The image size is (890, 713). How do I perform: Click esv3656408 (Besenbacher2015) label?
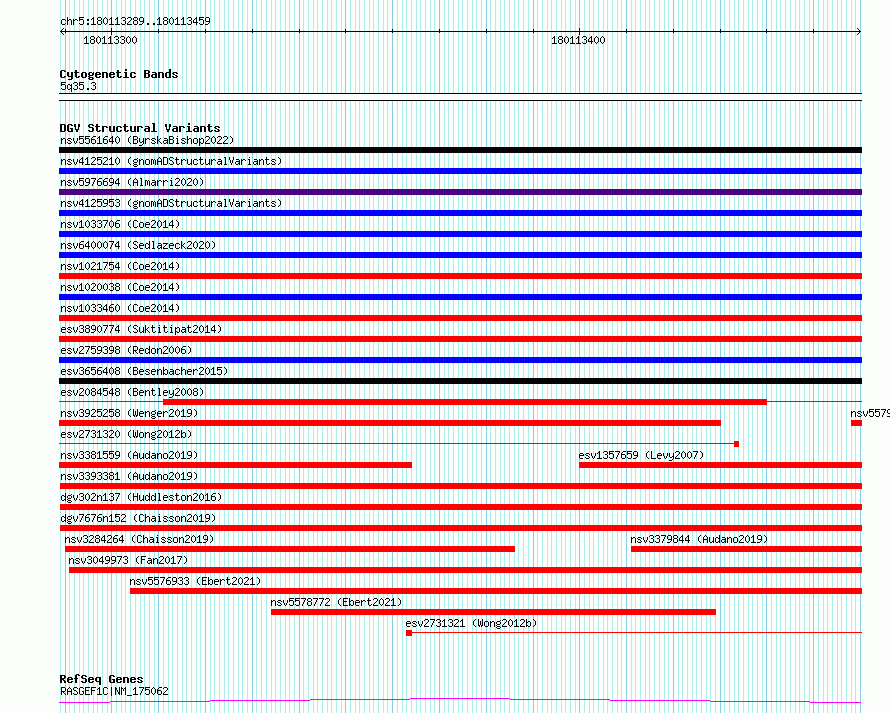click(144, 371)
